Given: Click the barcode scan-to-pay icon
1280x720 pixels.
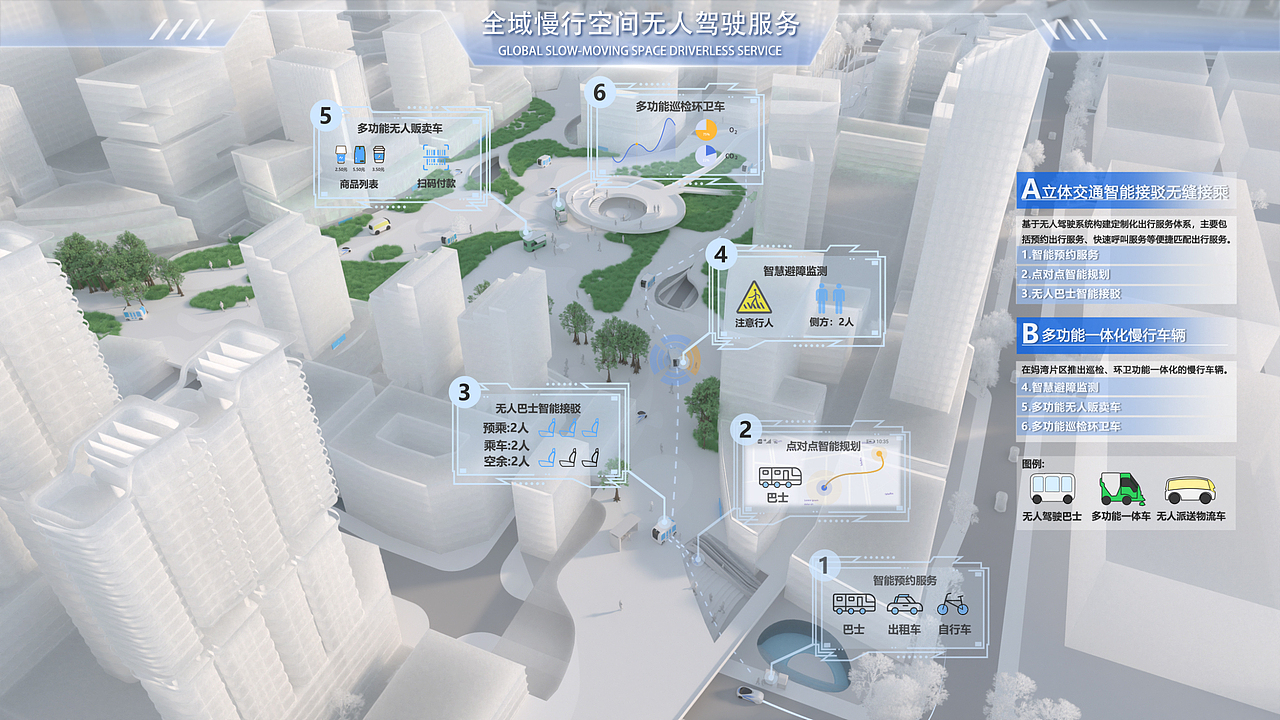Looking at the screenshot, I should point(436,157).
